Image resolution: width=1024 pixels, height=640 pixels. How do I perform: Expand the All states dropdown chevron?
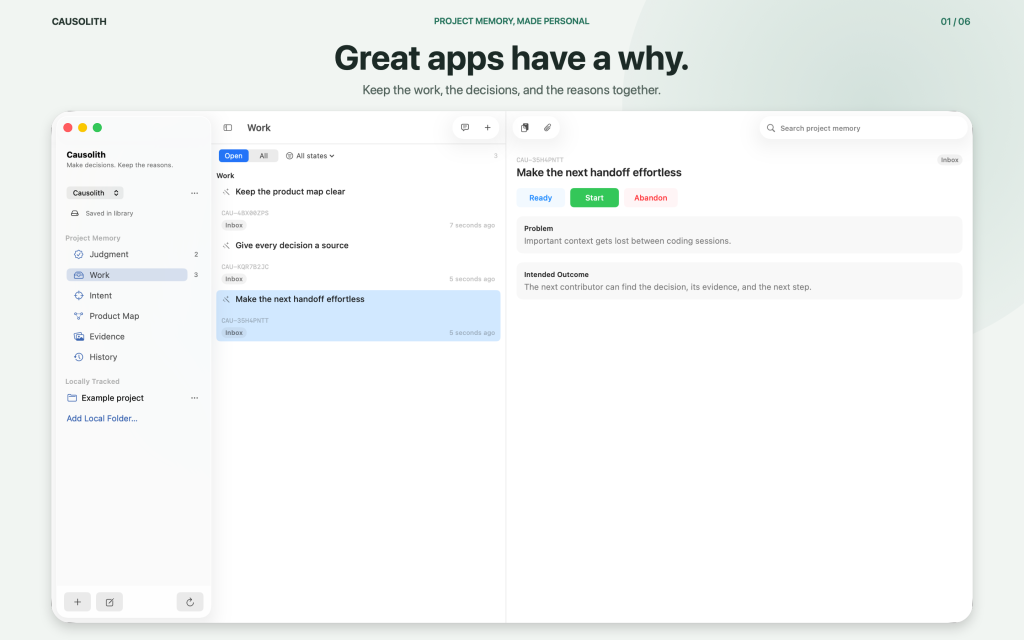(x=332, y=156)
